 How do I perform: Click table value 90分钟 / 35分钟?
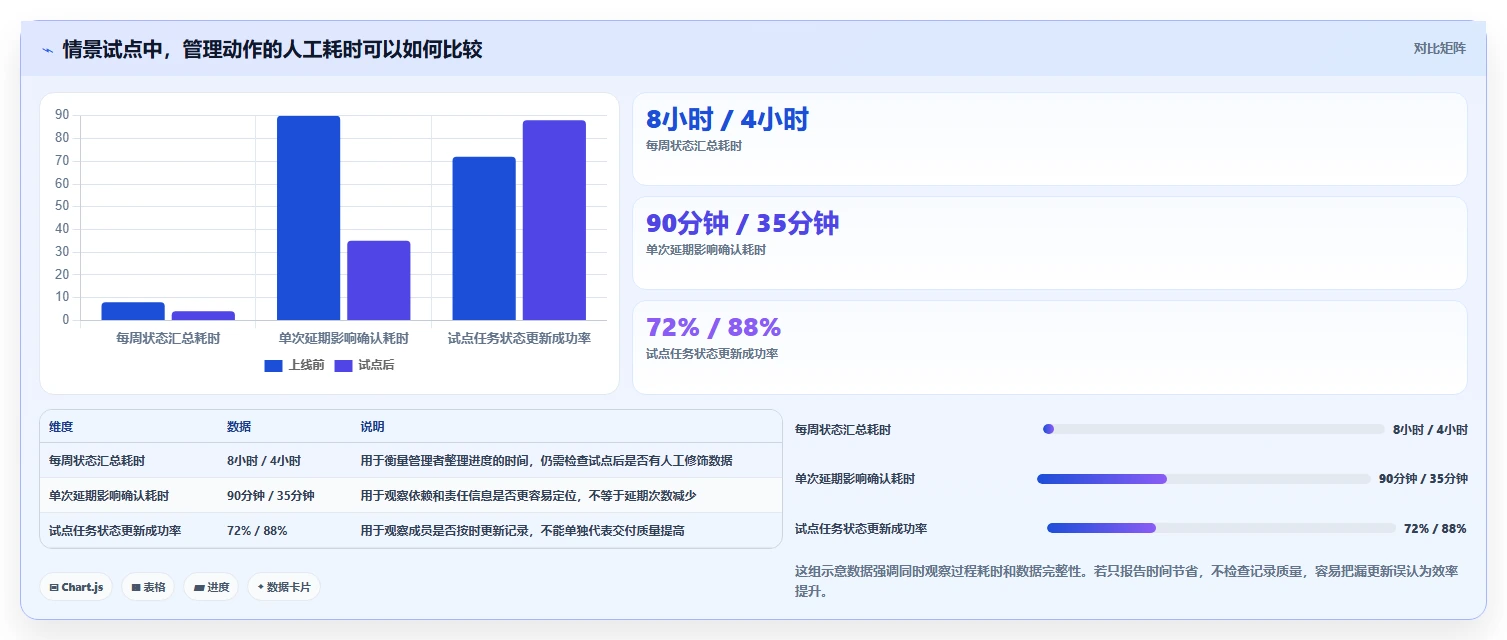click(x=271, y=496)
